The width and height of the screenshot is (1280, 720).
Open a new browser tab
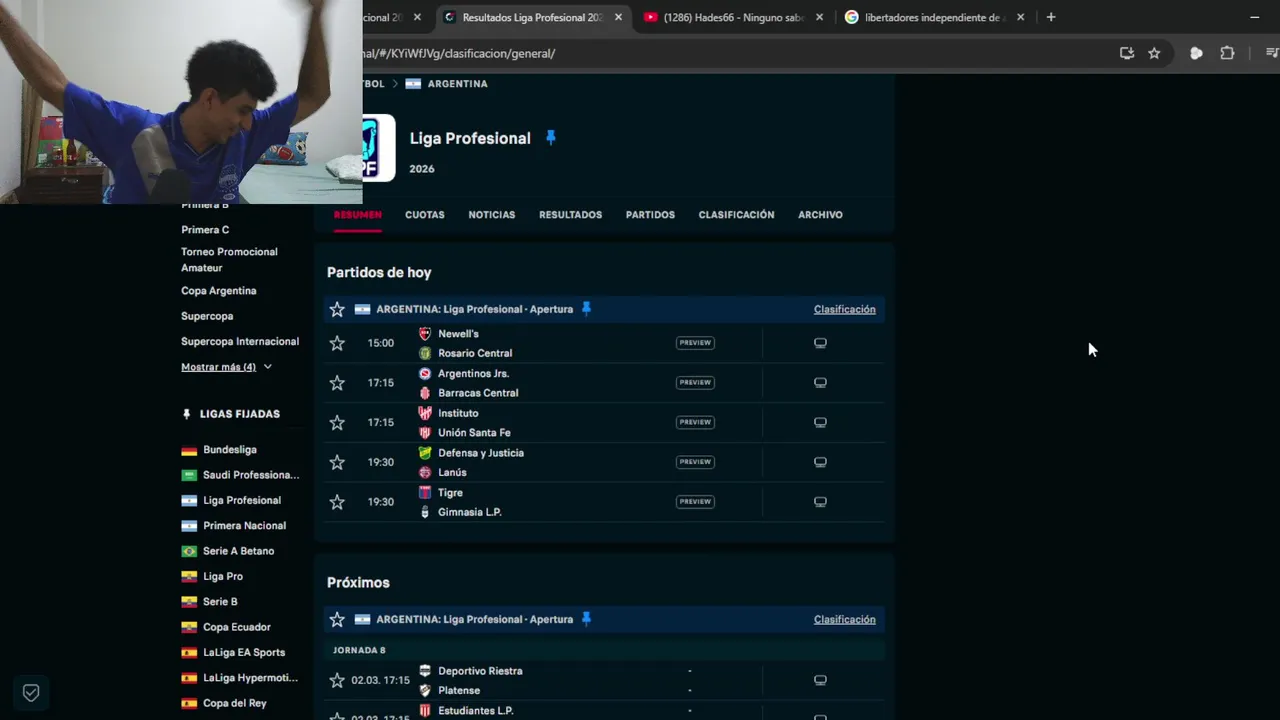[1050, 17]
